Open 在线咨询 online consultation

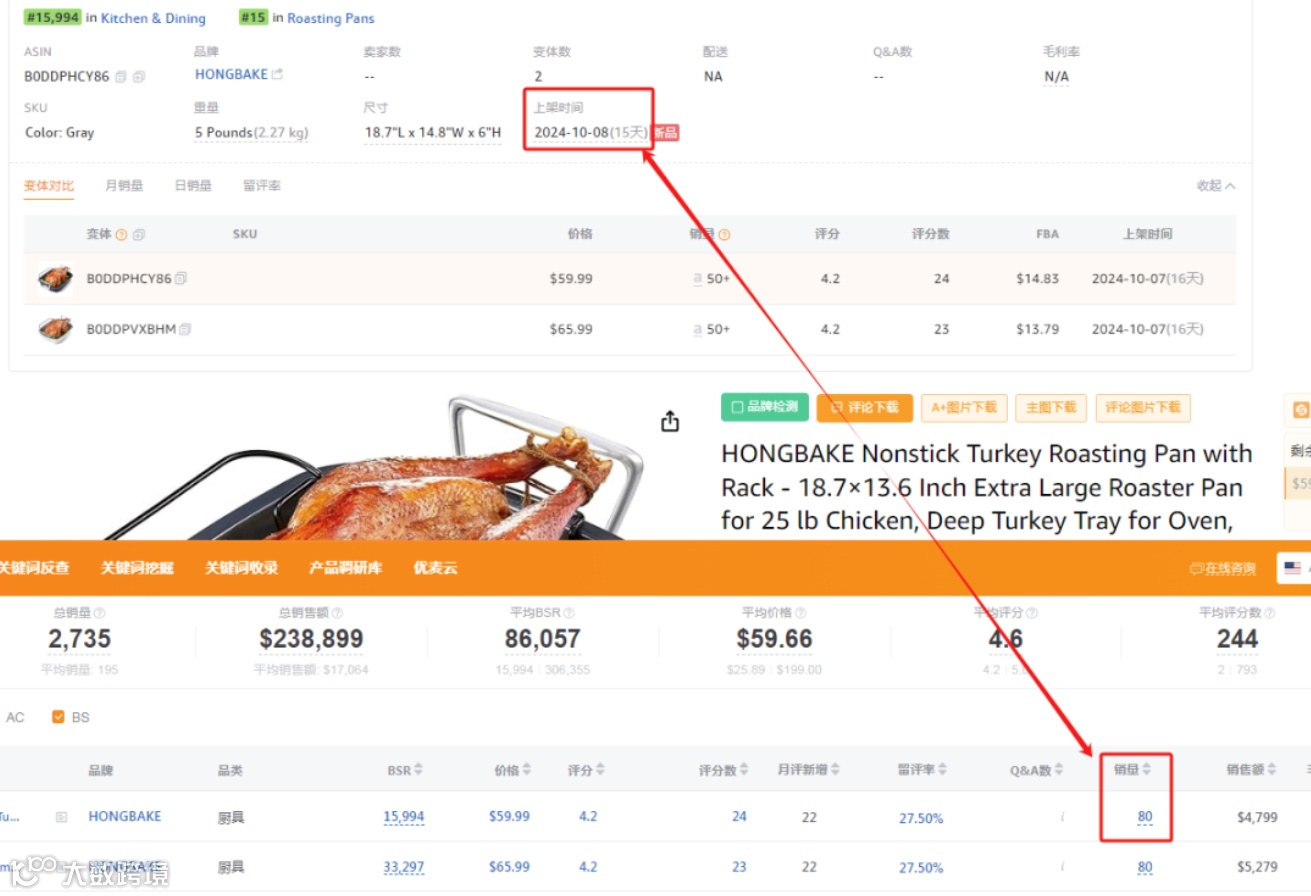click(1222, 569)
